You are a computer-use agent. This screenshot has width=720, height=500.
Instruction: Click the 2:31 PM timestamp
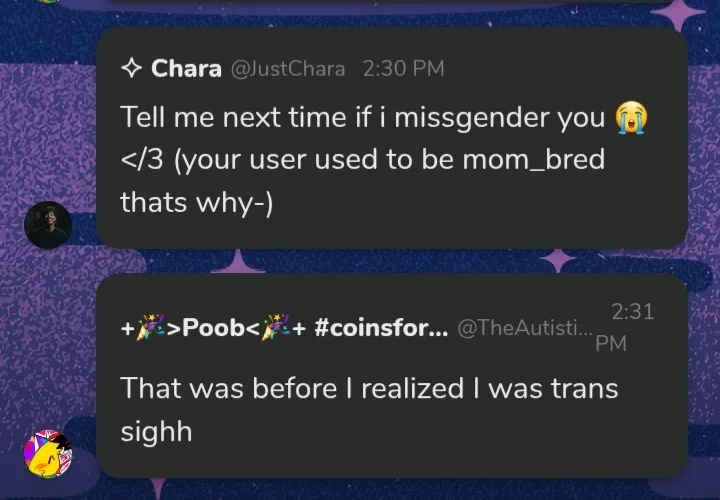click(x=625, y=327)
